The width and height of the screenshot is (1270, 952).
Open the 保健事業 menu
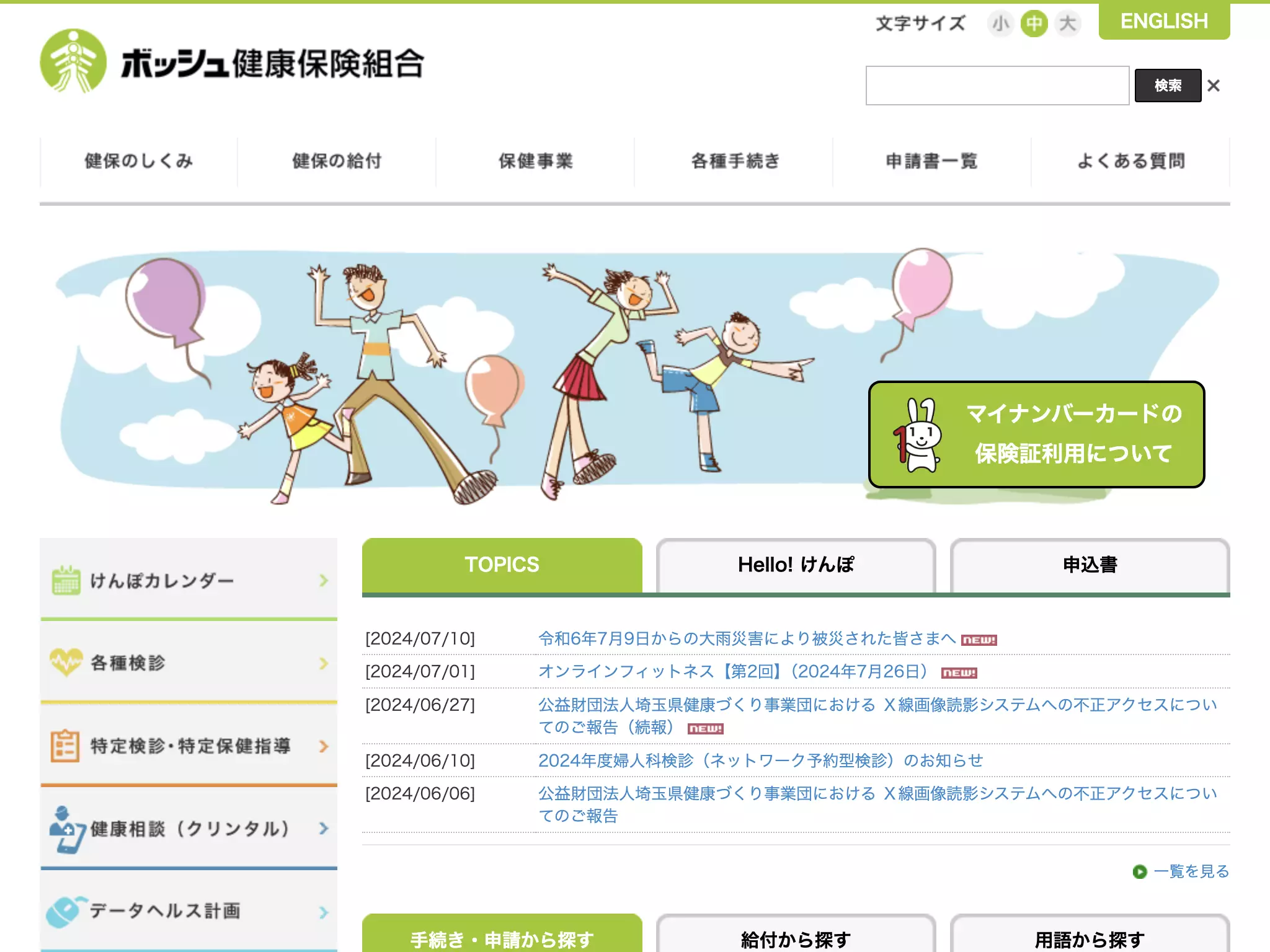pyautogui.click(x=535, y=161)
